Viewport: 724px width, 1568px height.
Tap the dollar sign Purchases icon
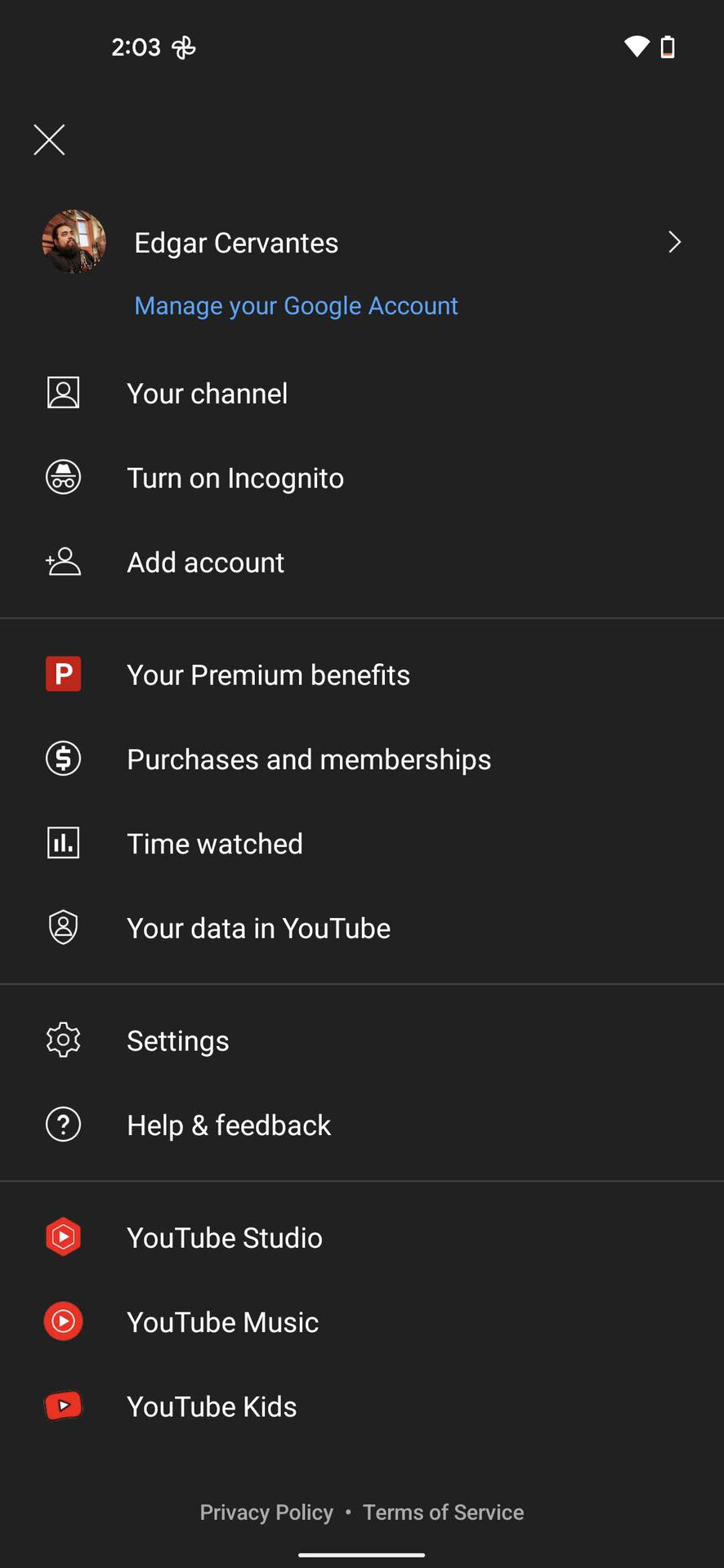[x=63, y=759]
